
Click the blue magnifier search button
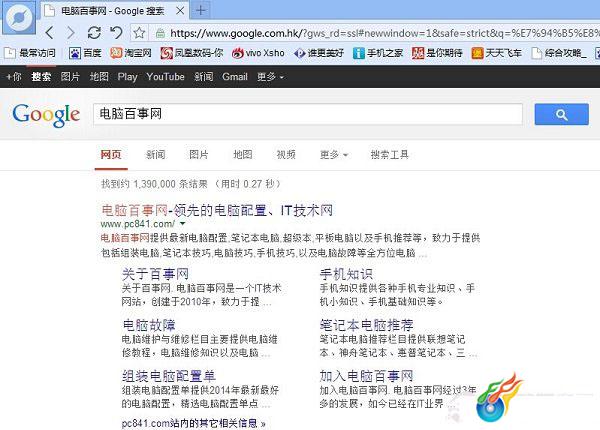[561, 114]
